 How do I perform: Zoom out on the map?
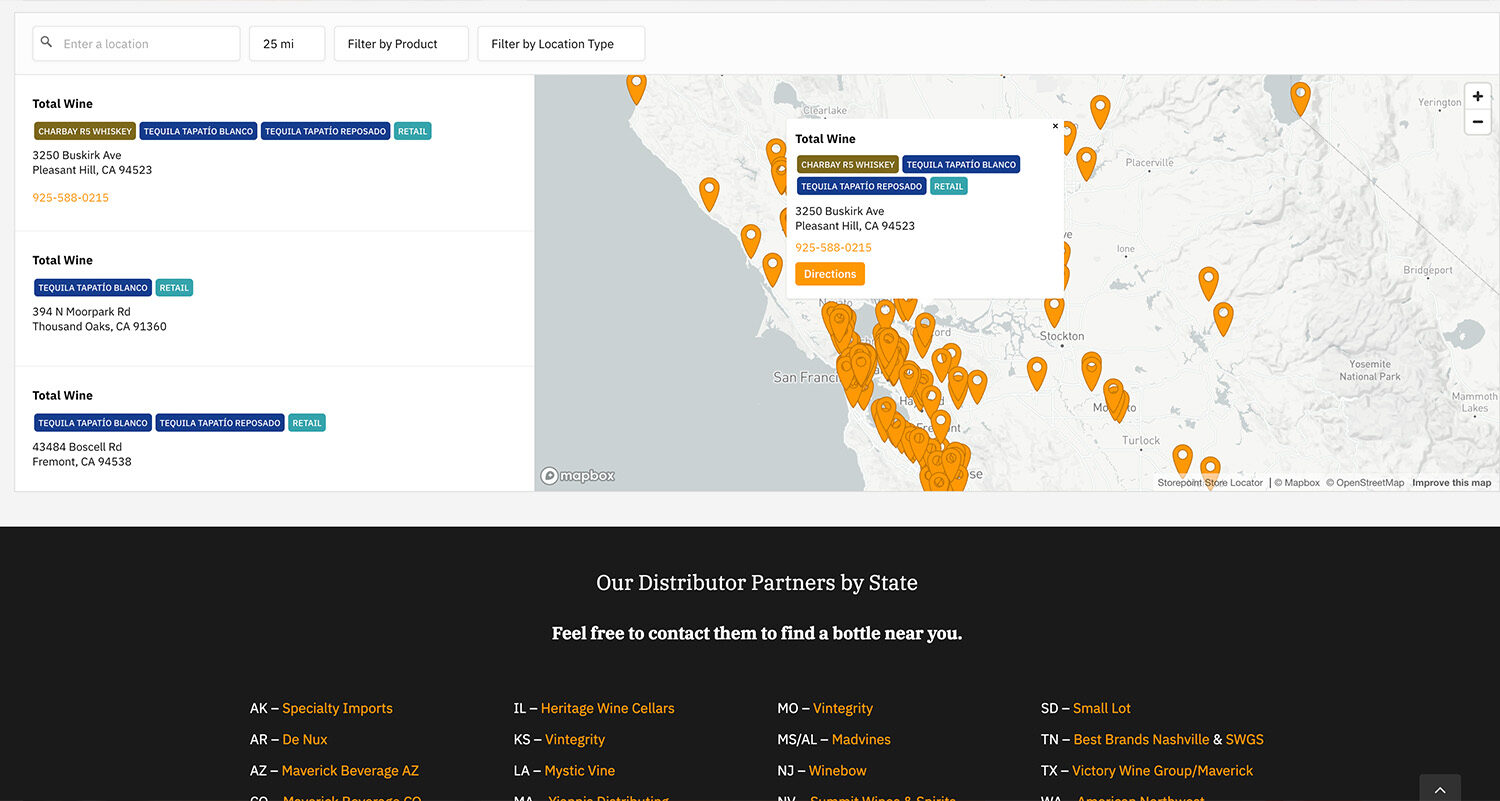[x=1477, y=122]
